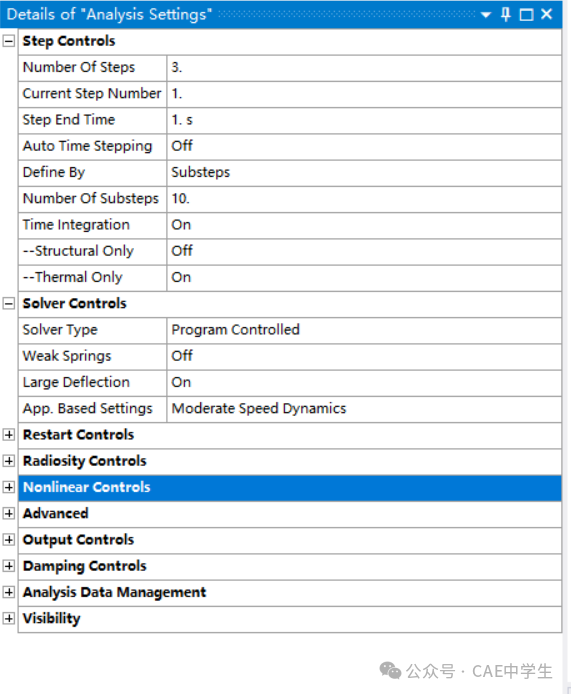Pin the Details panel with pushpin icon

coord(505,15)
